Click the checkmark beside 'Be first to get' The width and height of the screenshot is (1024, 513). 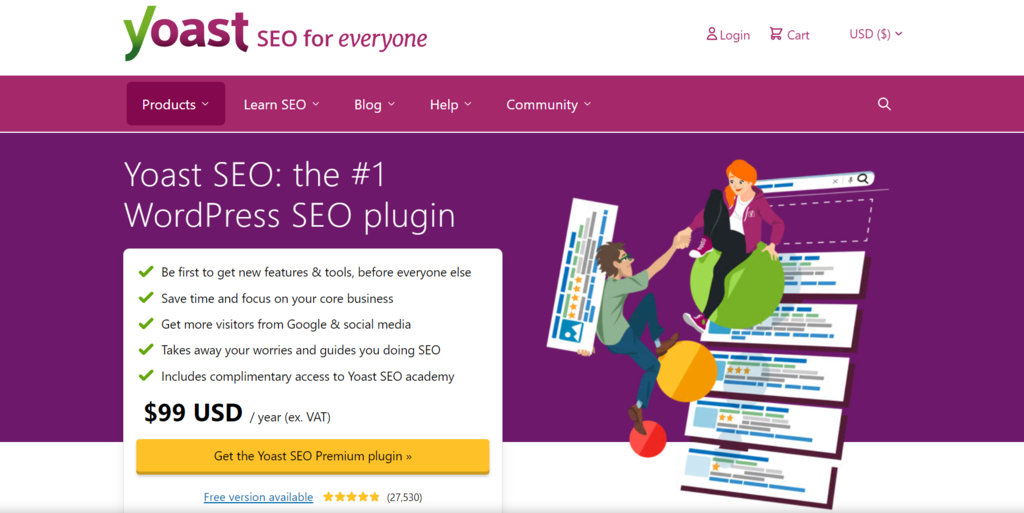pyautogui.click(x=145, y=272)
